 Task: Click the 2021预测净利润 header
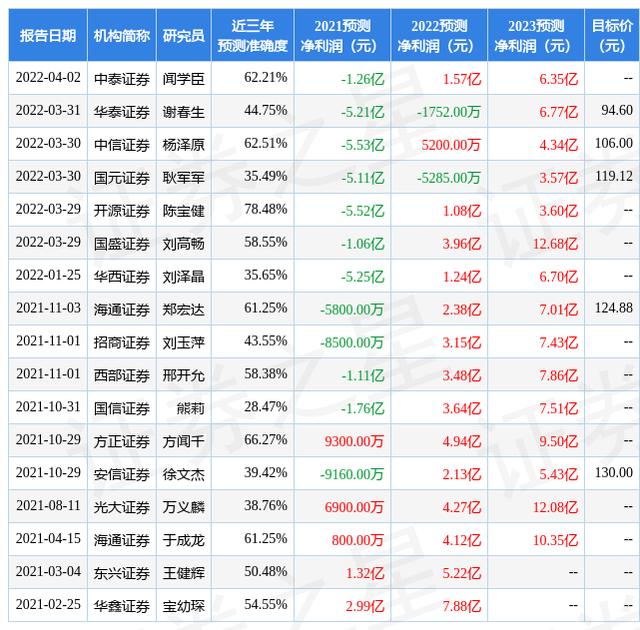342,36
